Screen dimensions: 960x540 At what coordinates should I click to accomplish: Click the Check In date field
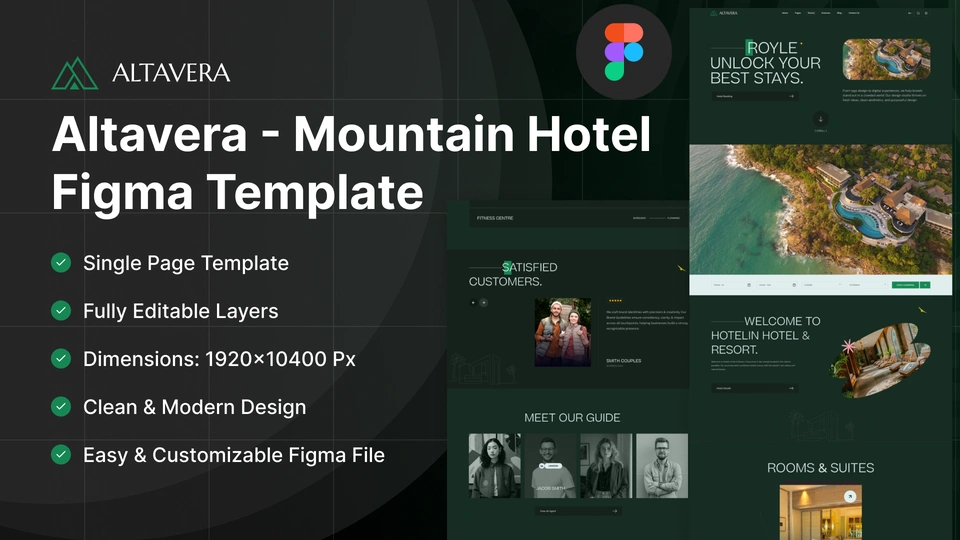pyautogui.click(x=732, y=285)
